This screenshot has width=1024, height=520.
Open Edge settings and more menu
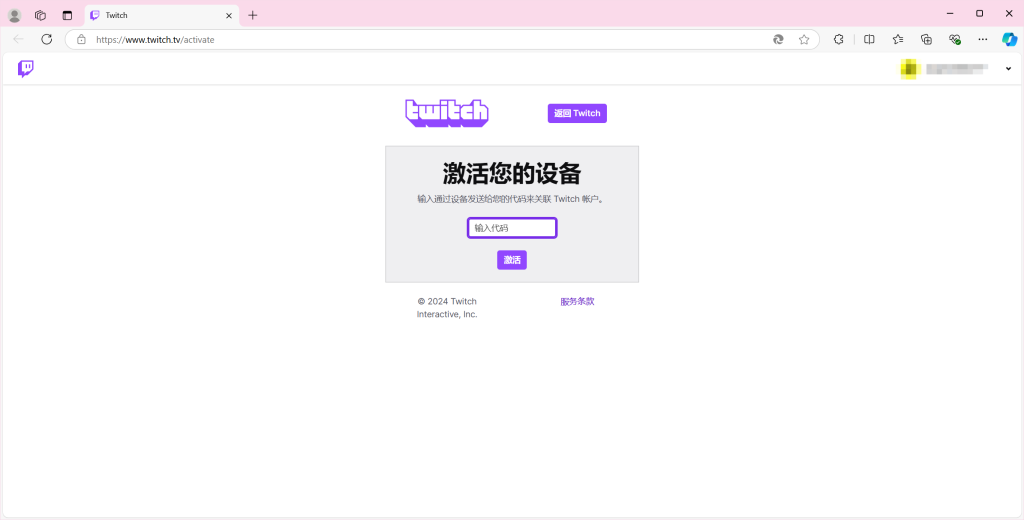pyautogui.click(x=983, y=39)
